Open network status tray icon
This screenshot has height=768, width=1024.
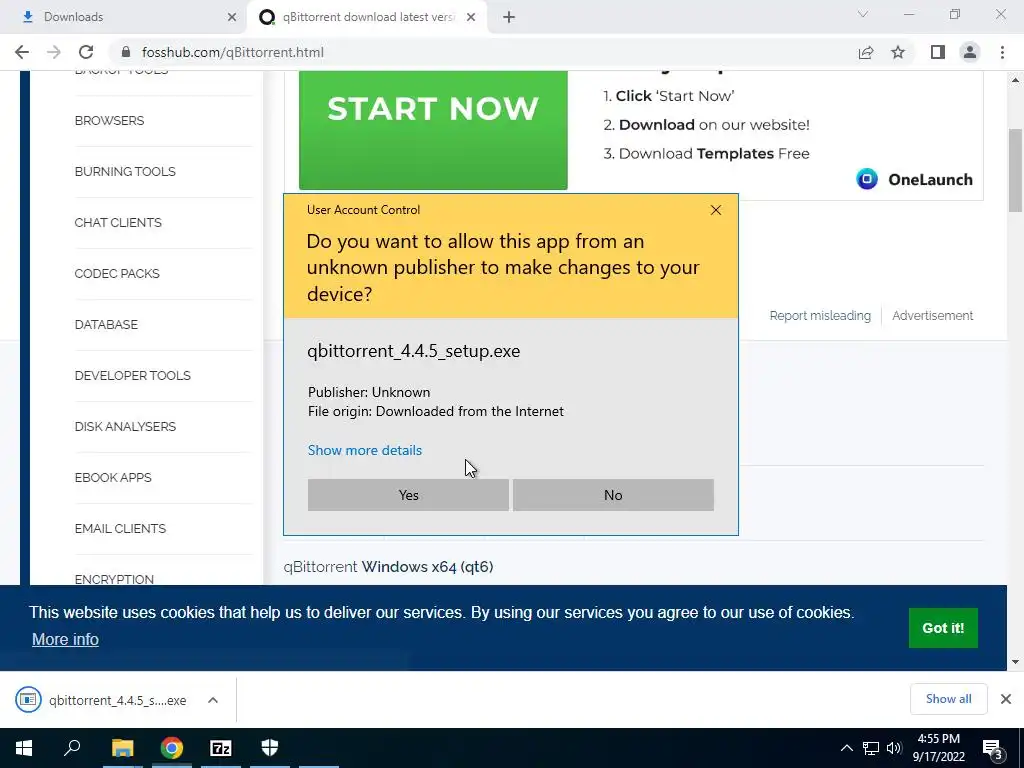(871, 748)
